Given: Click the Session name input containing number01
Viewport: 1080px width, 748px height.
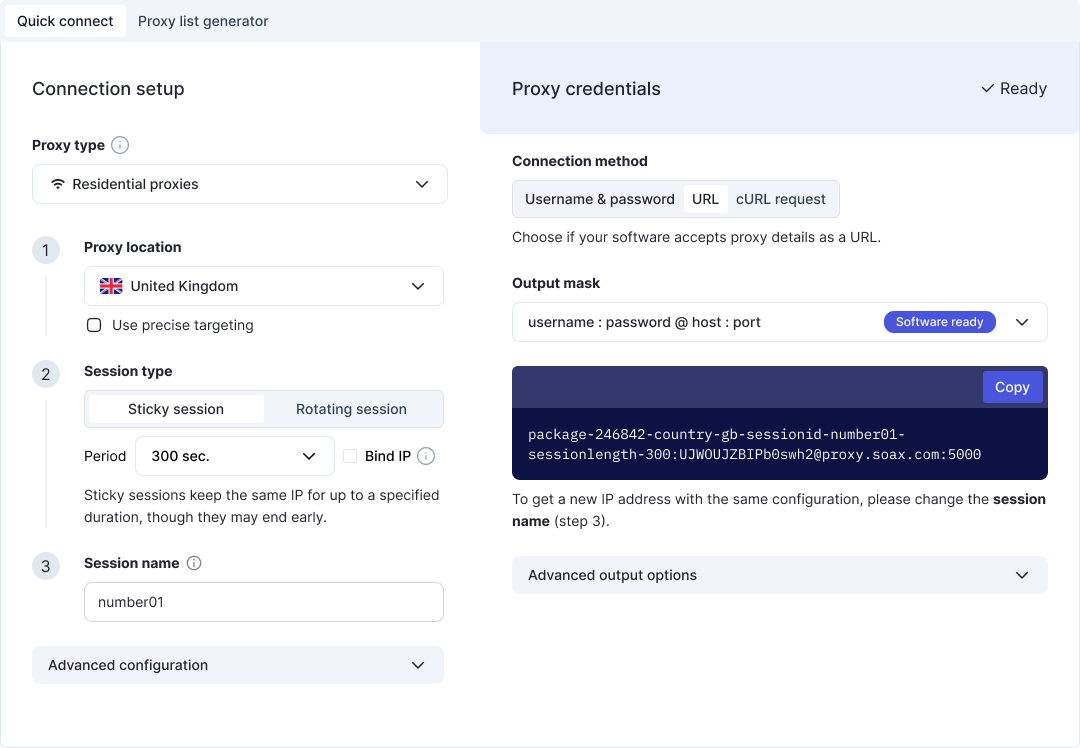Looking at the screenshot, I should 263,602.
